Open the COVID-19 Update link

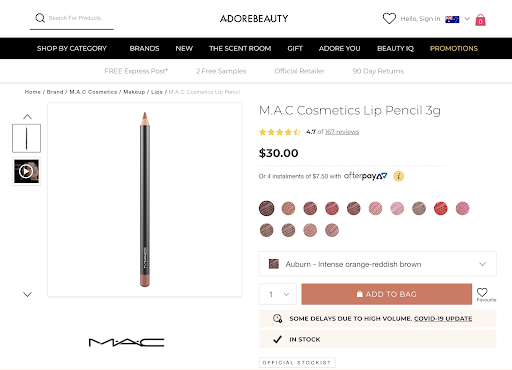[x=443, y=319]
